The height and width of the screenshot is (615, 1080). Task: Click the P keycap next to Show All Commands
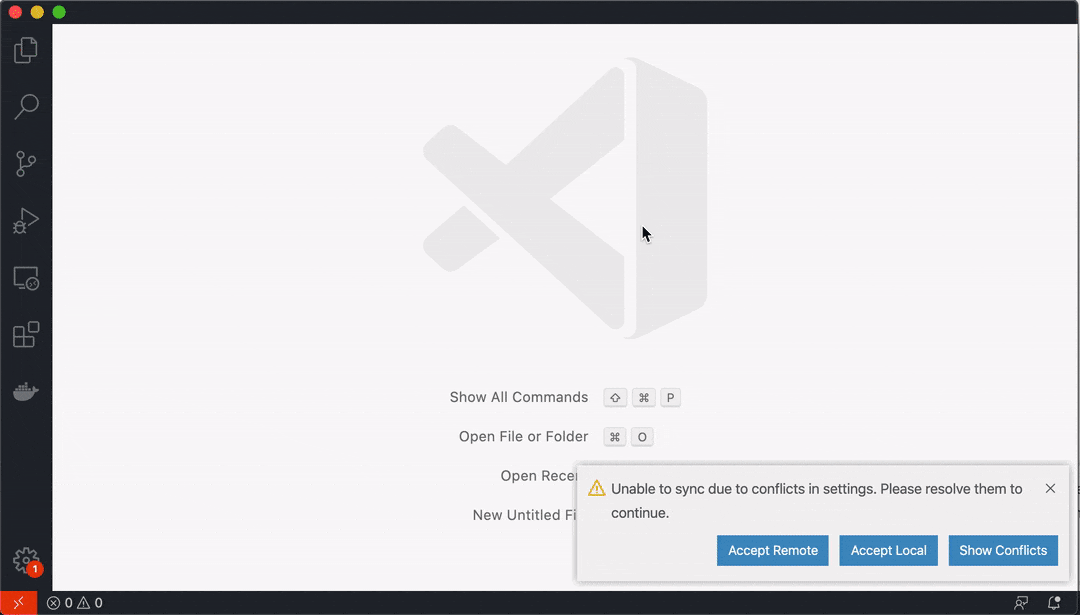(670, 397)
